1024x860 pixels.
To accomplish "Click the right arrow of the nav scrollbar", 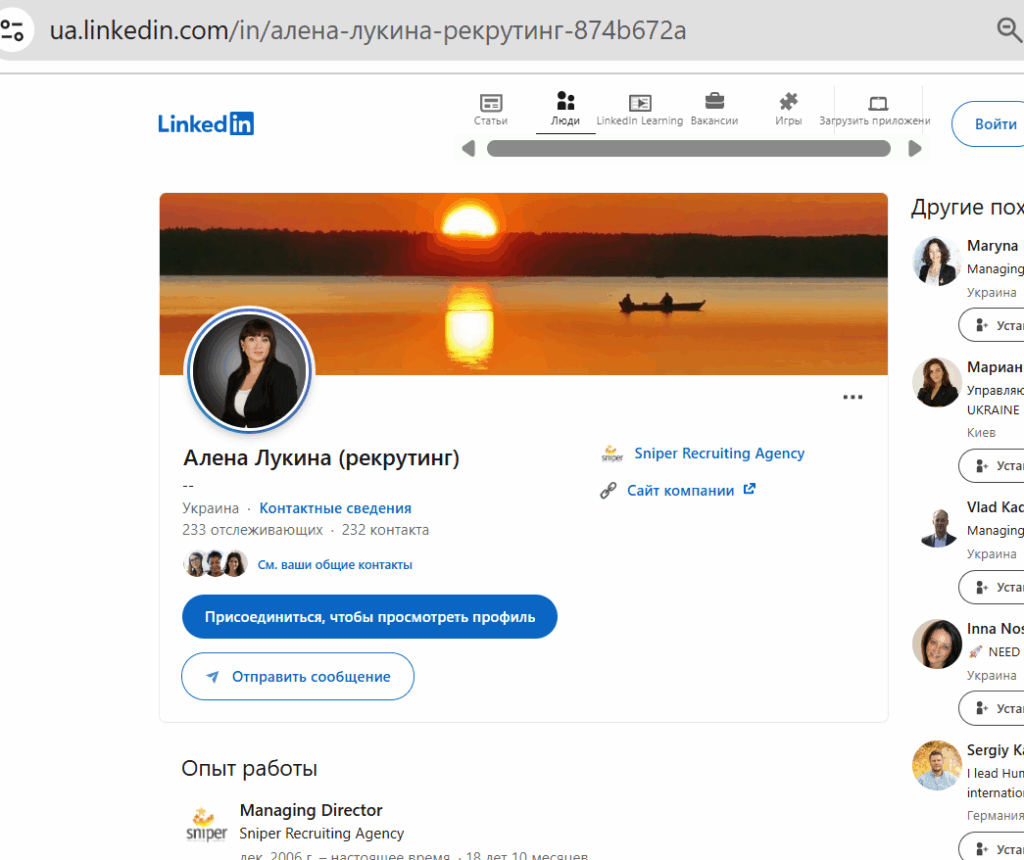I will point(914,149).
